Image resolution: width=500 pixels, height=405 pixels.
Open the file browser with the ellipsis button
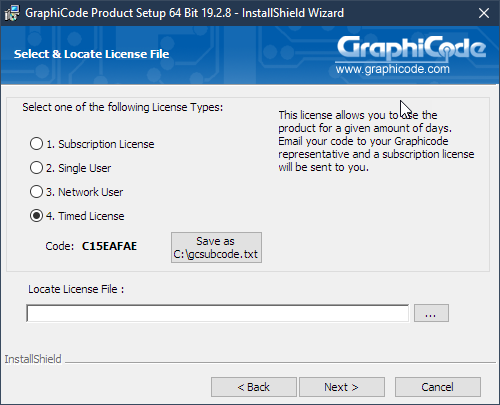pos(431,313)
